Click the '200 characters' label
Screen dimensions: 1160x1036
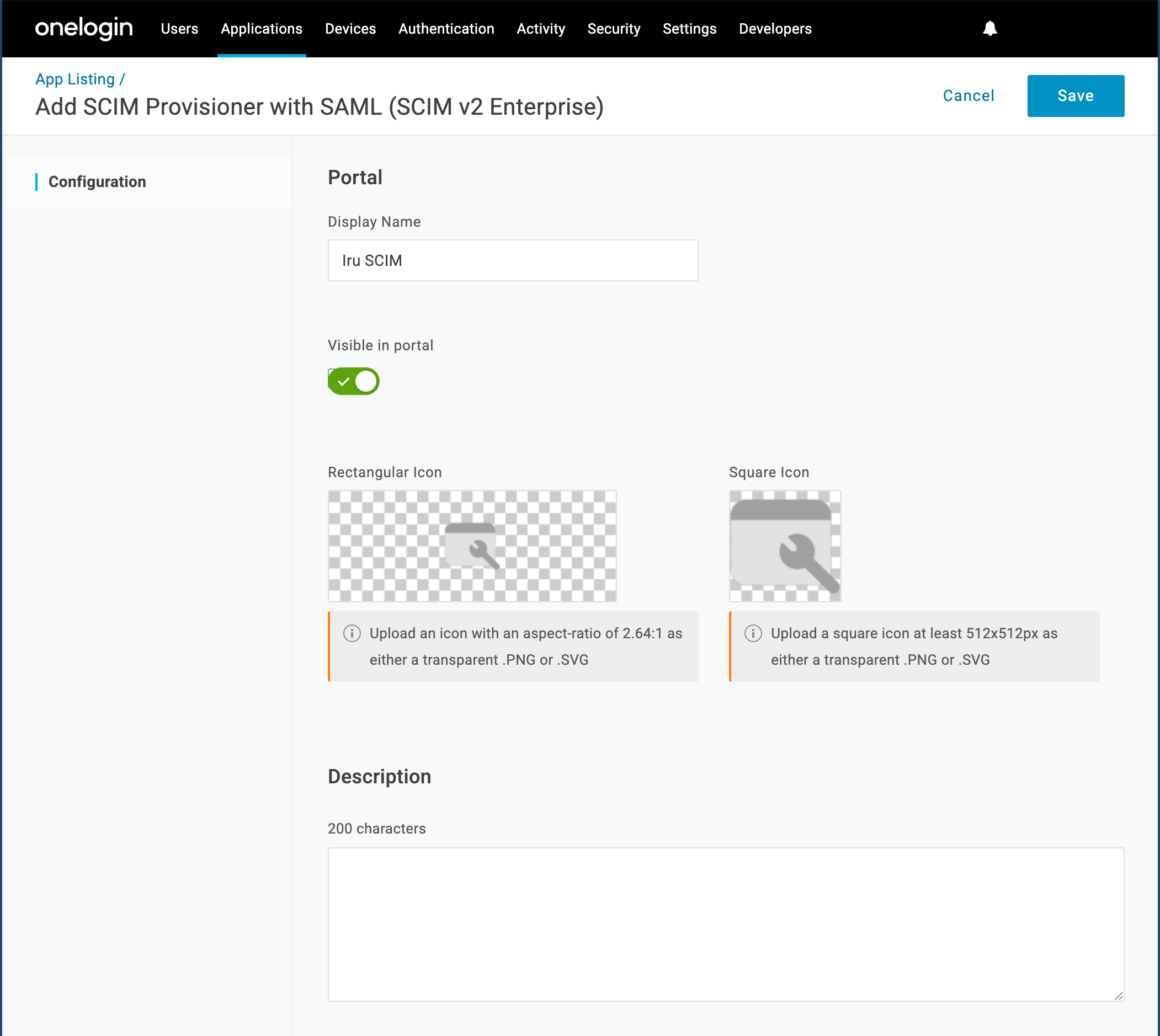coord(376,828)
